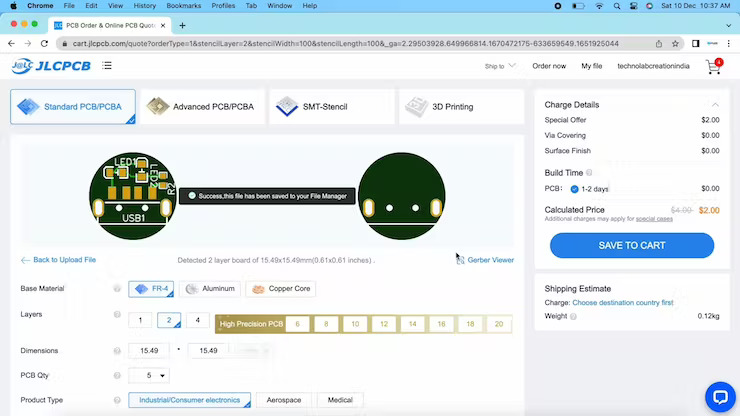Click the Base Material help icon
740x416 pixels.
tap(117, 289)
